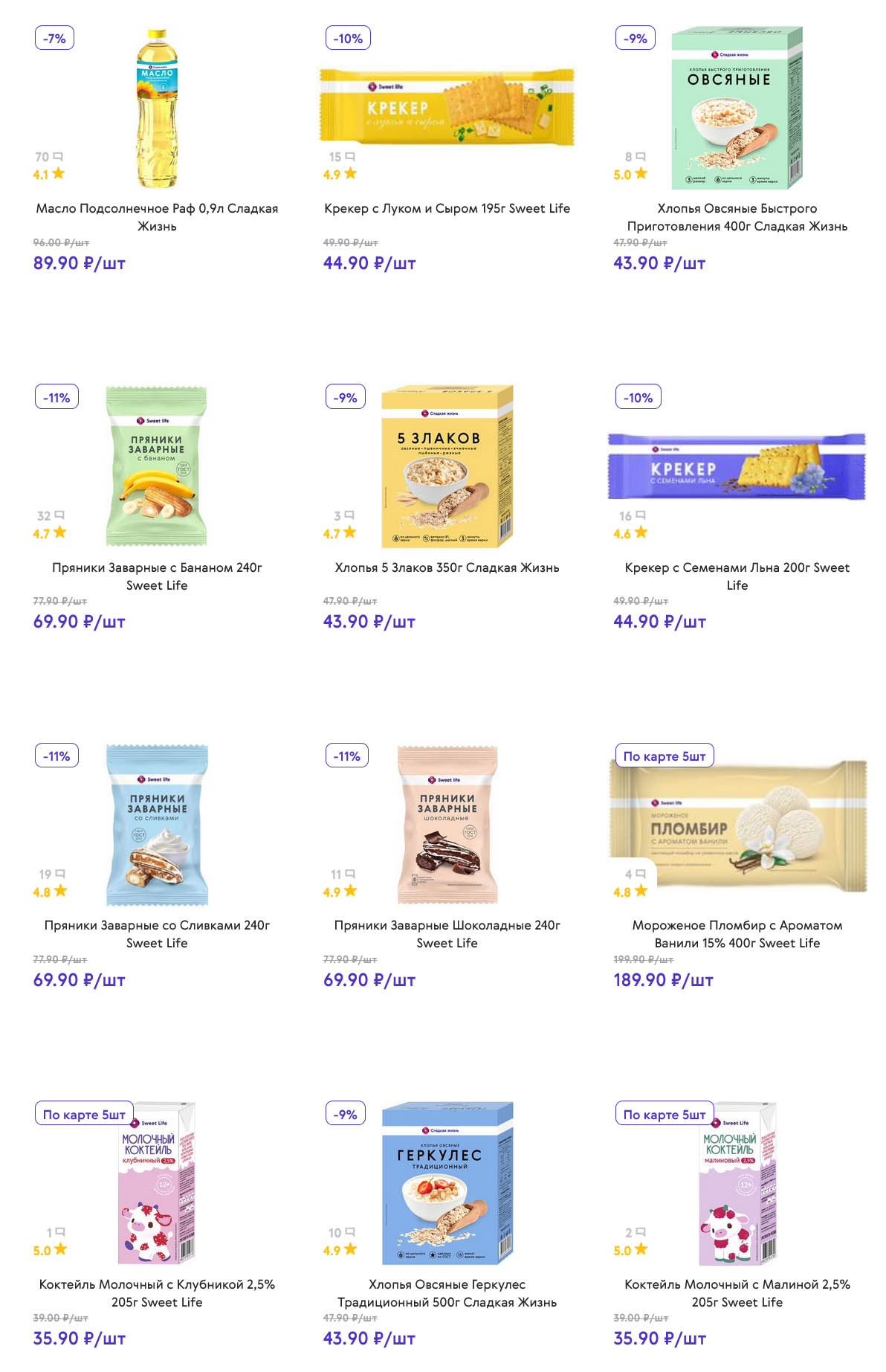Click 'По карте 5шт' badge on ice cream

(664, 756)
